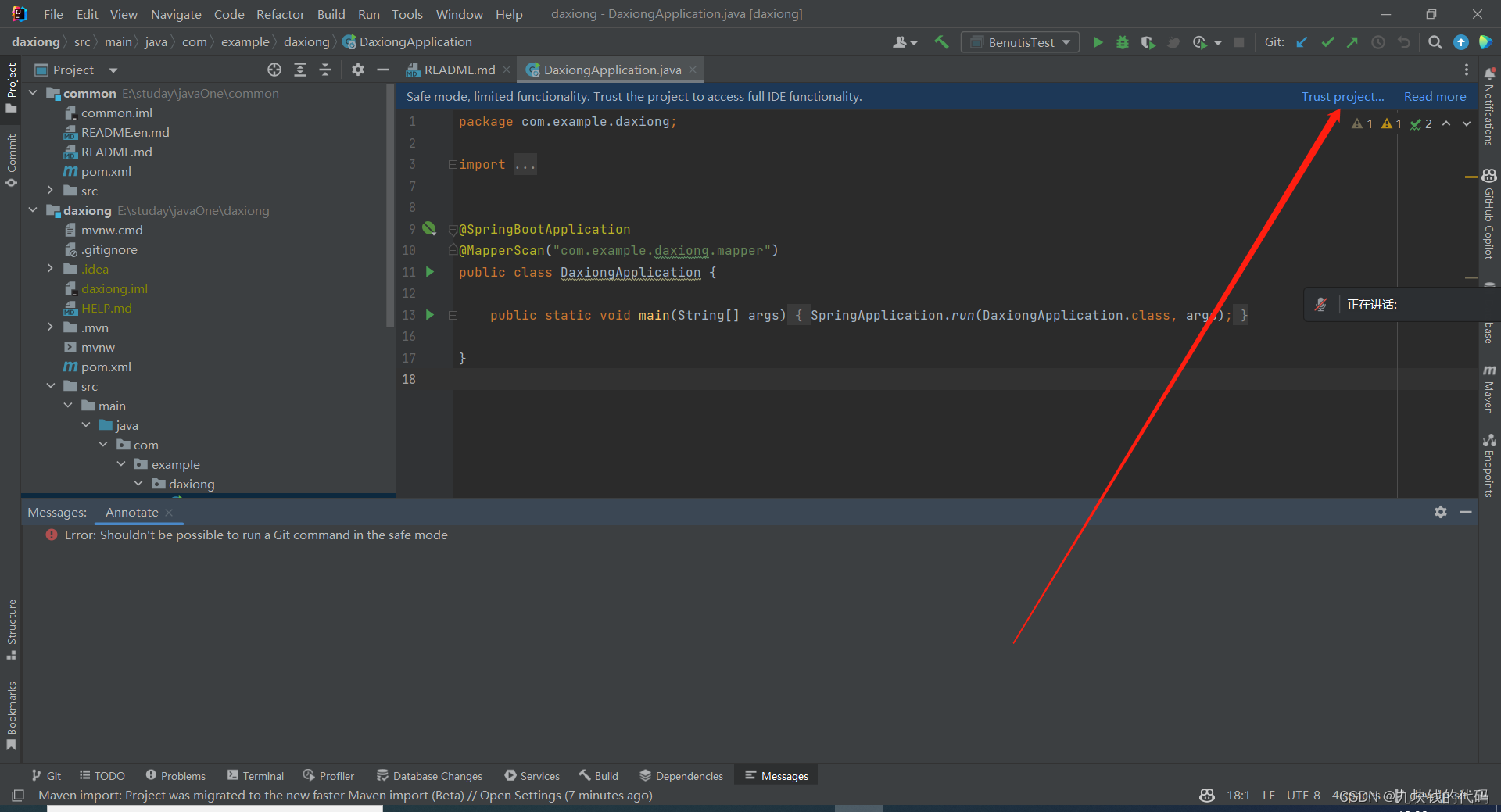Open the Refactor menu
Image resolution: width=1501 pixels, height=812 pixels.
point(280,14)
